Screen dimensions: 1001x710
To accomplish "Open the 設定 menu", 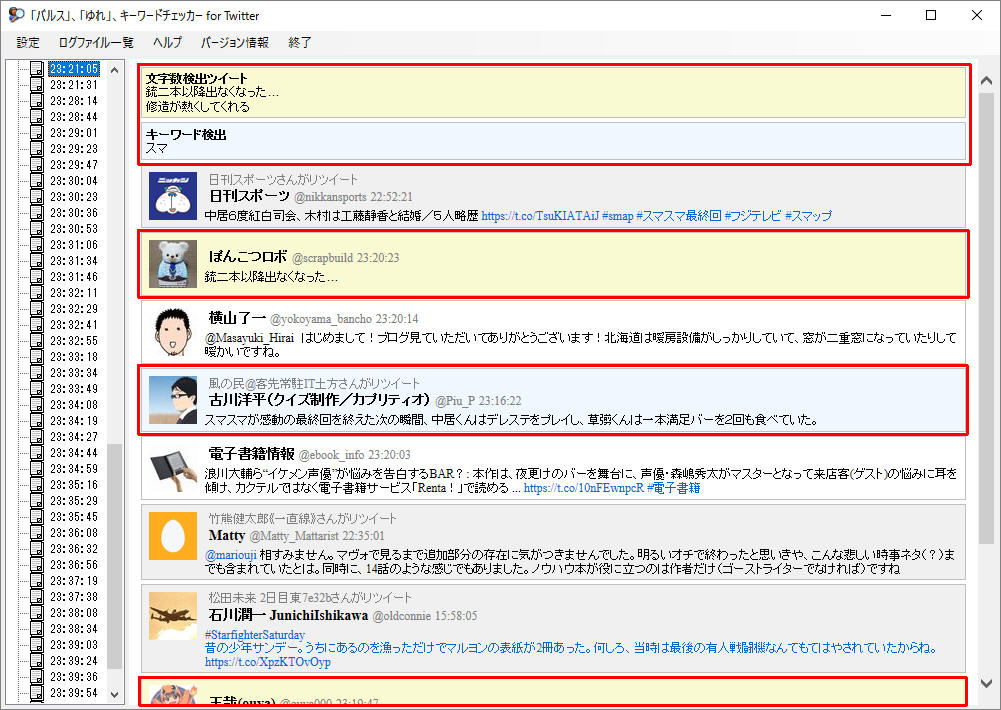I will pos(27,43).
